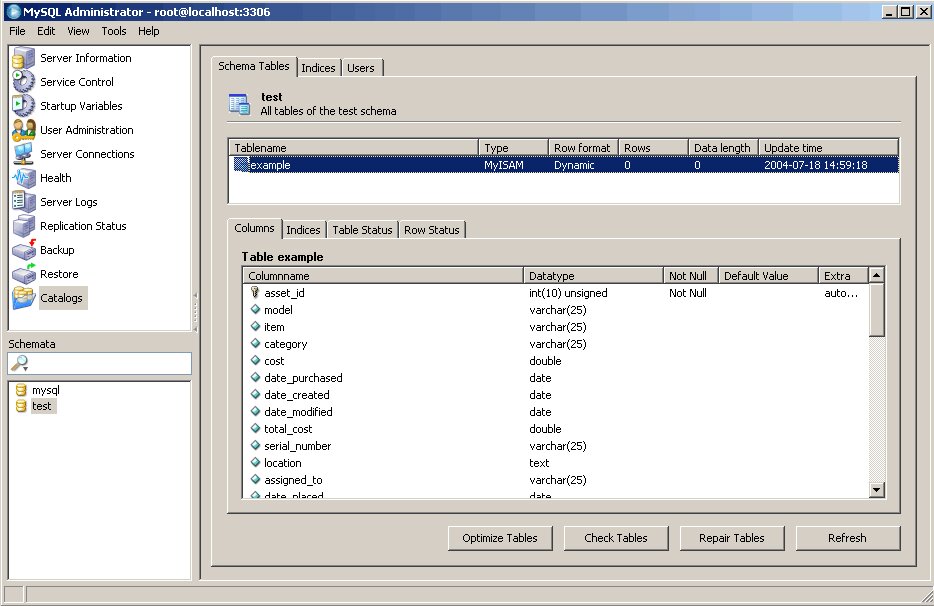
Task: Click the Default Value column header
Action: 768,276
